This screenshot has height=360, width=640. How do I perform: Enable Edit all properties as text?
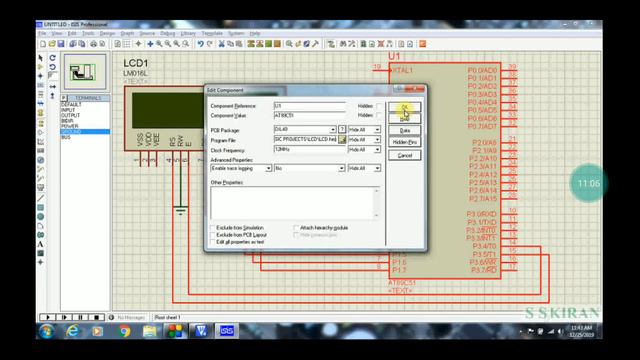(x=213, y=242)
